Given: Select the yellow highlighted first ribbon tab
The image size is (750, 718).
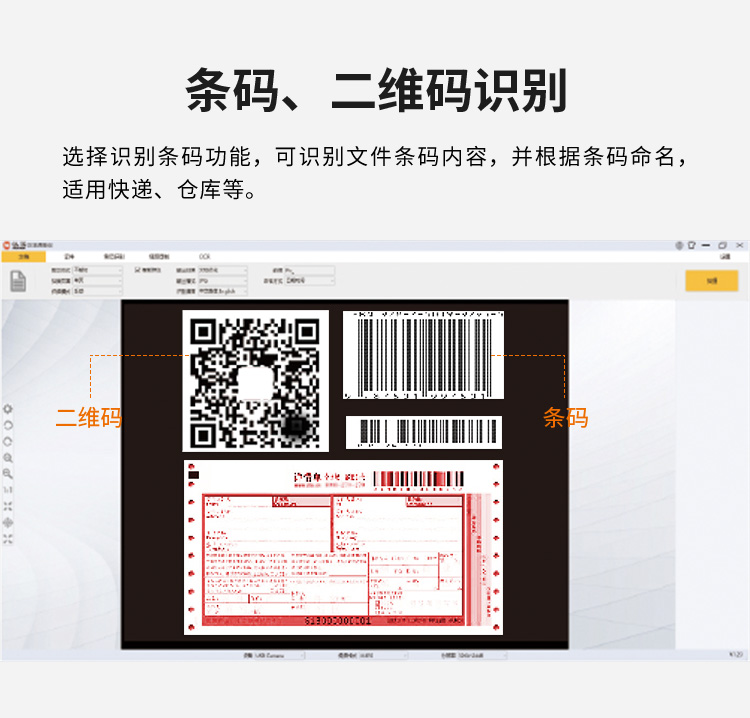Looking at the screenshot, I should [23, 257].
